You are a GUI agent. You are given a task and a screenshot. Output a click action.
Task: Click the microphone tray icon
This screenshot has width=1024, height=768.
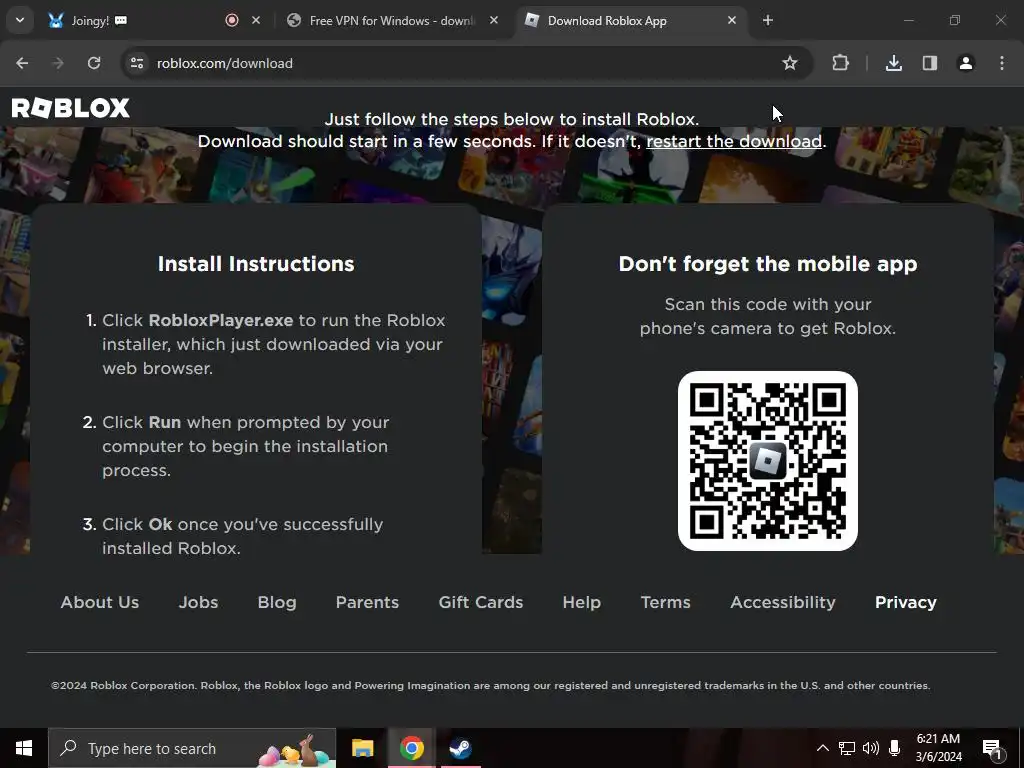(895, 748)
